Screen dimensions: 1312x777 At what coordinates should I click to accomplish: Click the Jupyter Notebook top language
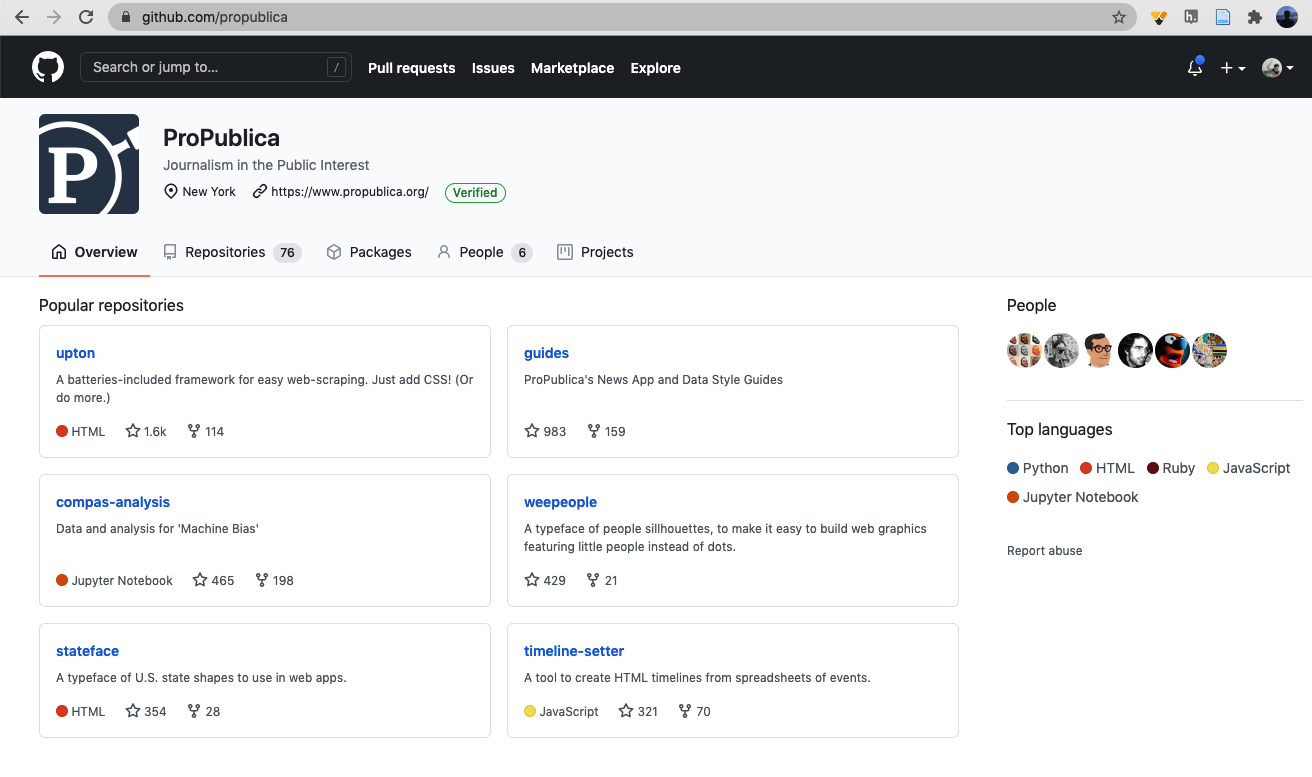click(x=1073, y=497)
